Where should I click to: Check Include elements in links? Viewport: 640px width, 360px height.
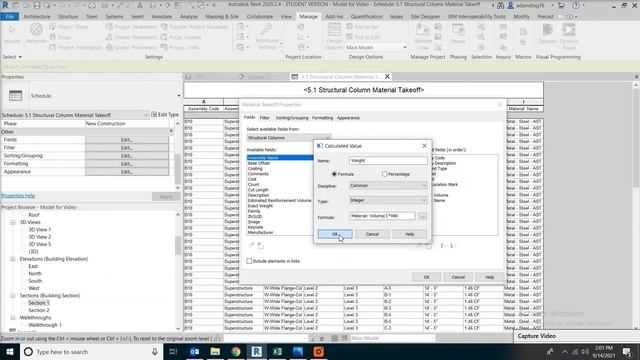pos(249,261)
